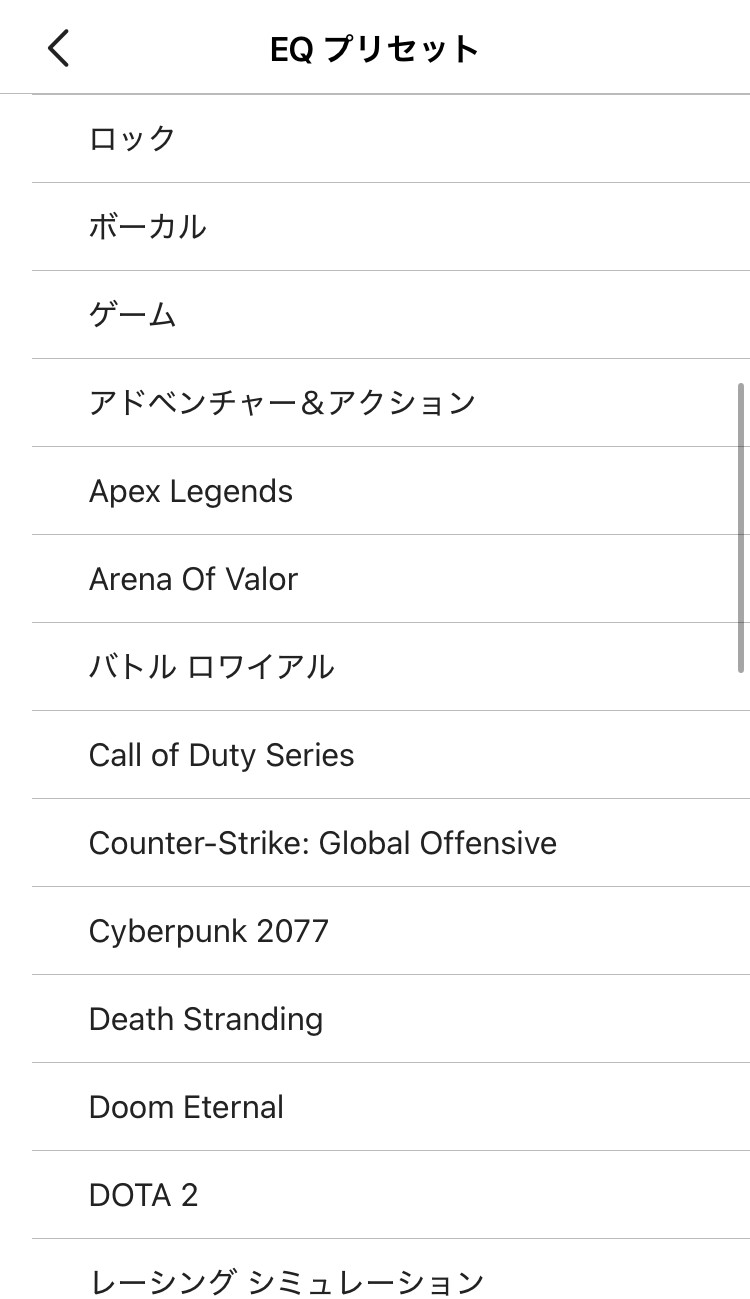Pick the Doom Eternal preset
750x1299 pixels.
coord(186,1107)
